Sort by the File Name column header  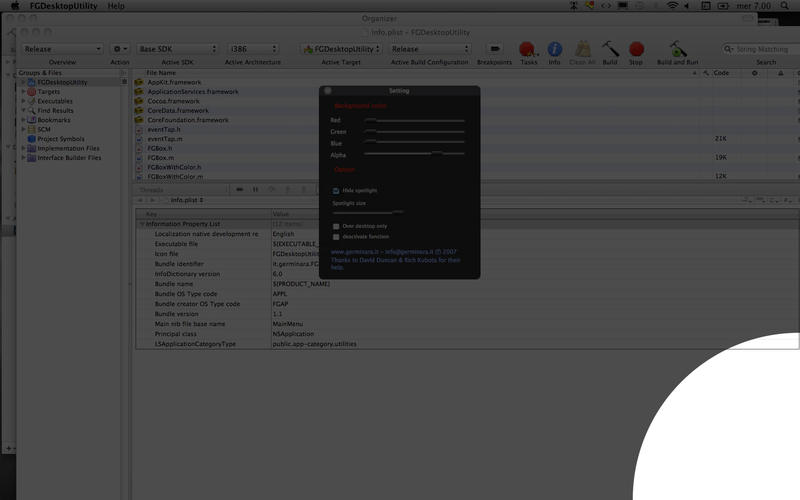coord(161,73)
